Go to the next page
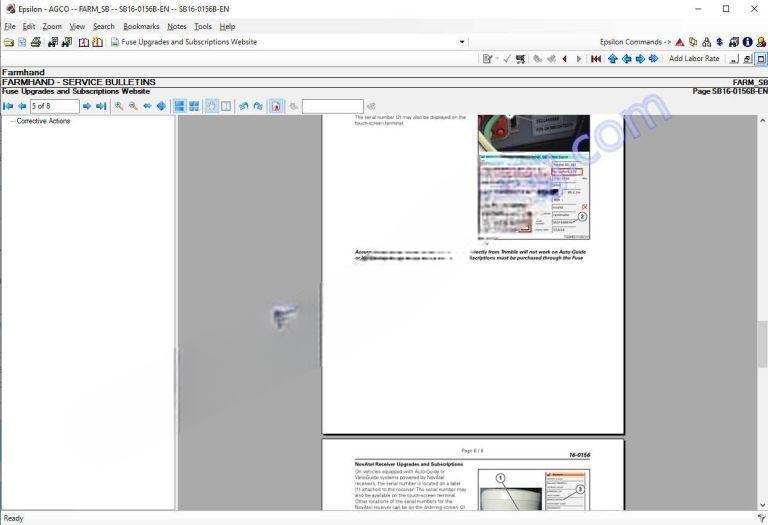 point(87,106)
